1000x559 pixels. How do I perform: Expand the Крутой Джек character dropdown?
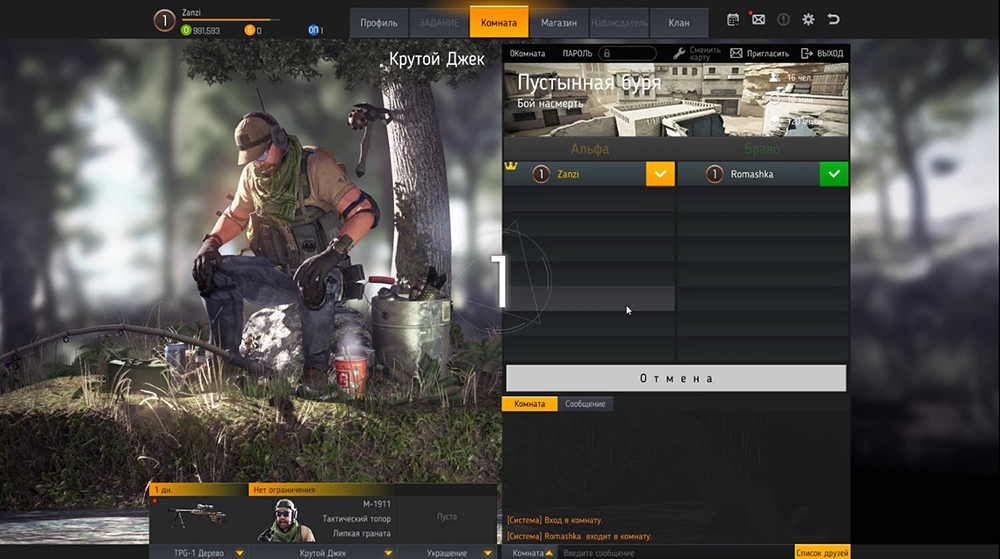[388, 552]
